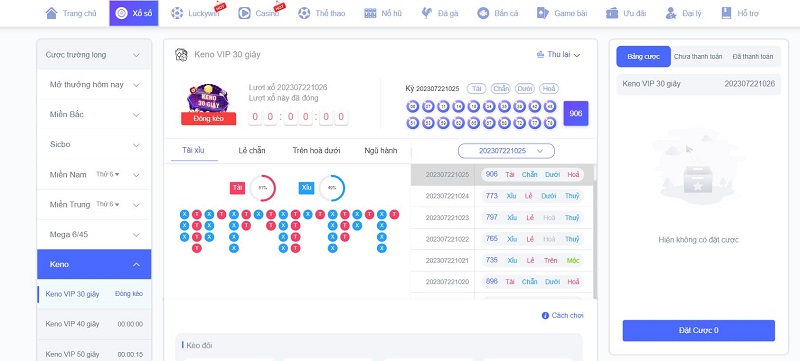Viewport: 800px width, 361px height.
Task: Click the Keno 30 giây game logo
Action: click(208, 99)
